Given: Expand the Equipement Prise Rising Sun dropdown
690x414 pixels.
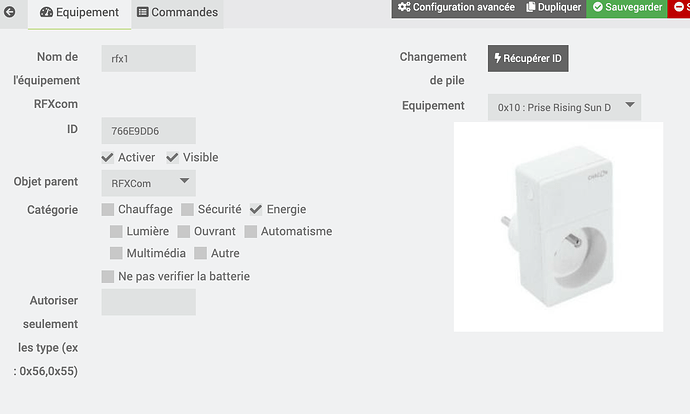Looking at the screenshot, I should (564, 107).
